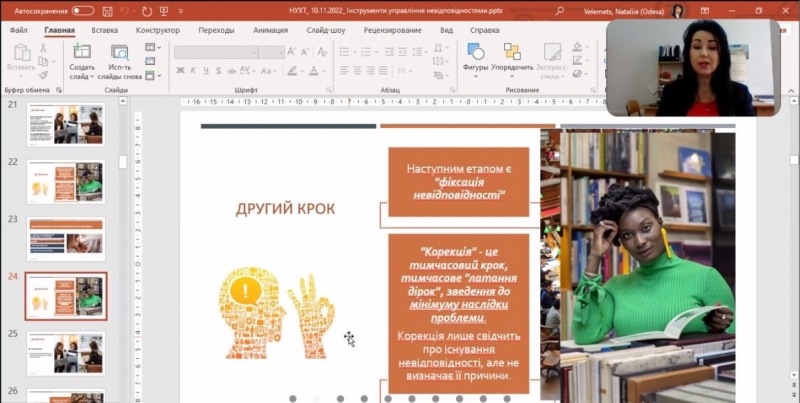Activate the Format Painter brush icon
Viewport: 800px width, 403px height.
pos(43,75)
